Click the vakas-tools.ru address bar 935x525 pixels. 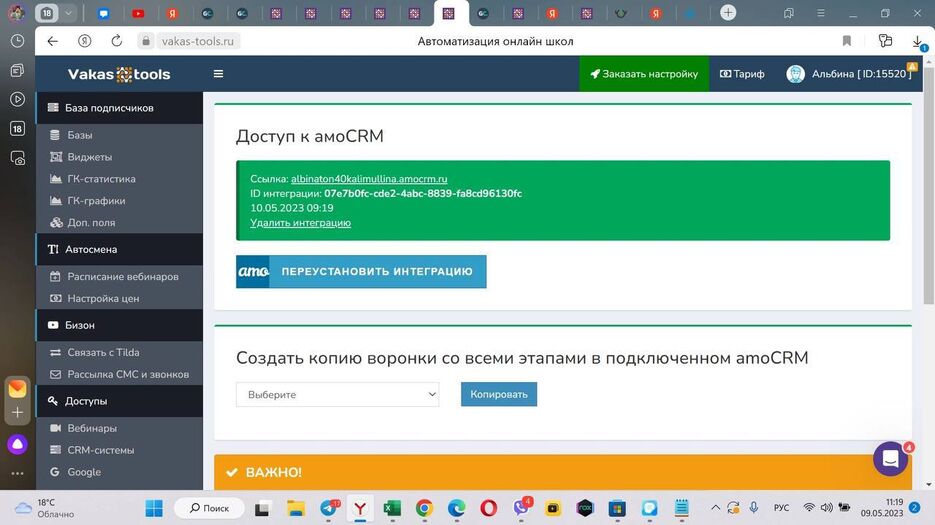click(x=199, y=41)
